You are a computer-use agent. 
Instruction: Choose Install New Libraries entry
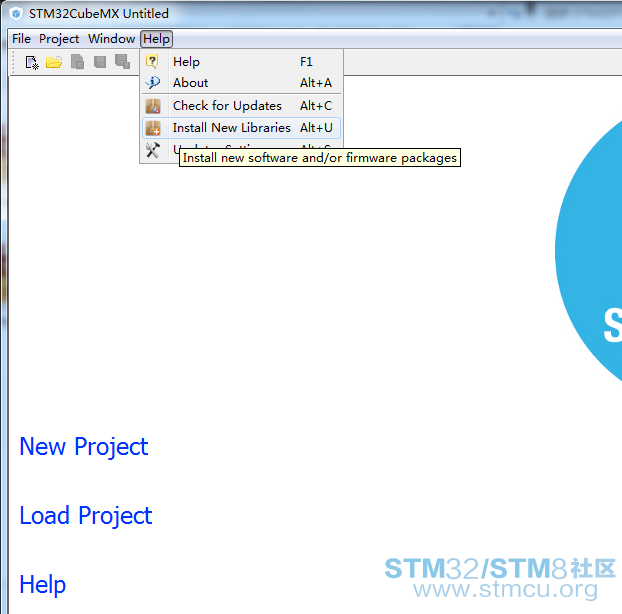(241, 128)
